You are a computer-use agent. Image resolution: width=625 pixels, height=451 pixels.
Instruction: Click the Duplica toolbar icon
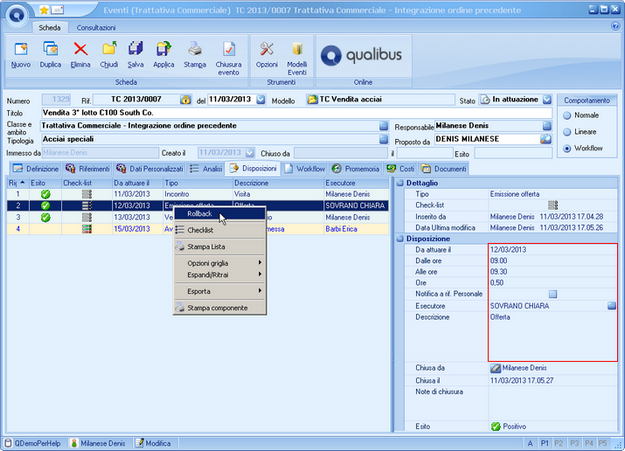click(50, 49)
